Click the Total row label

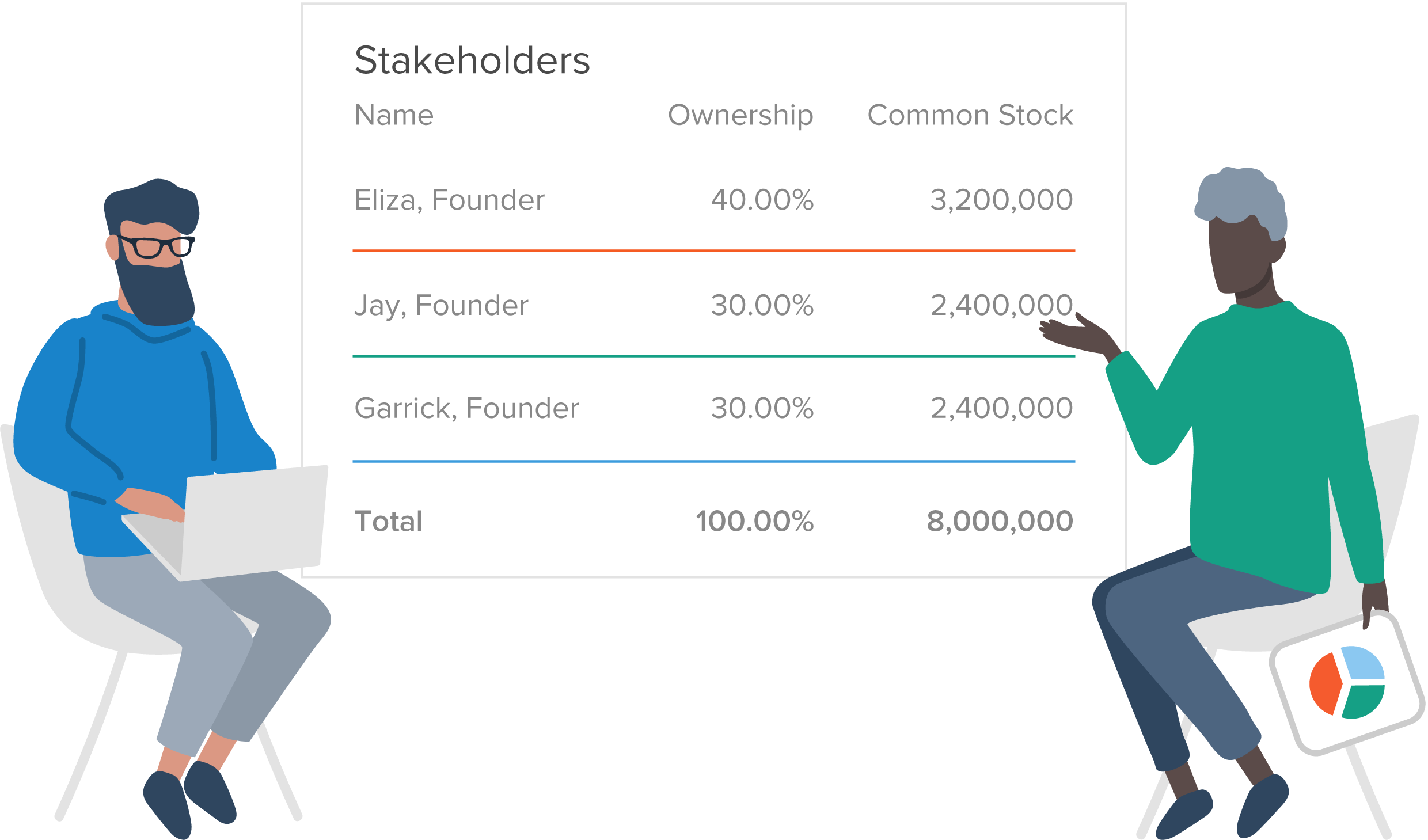tap(389, 521)
